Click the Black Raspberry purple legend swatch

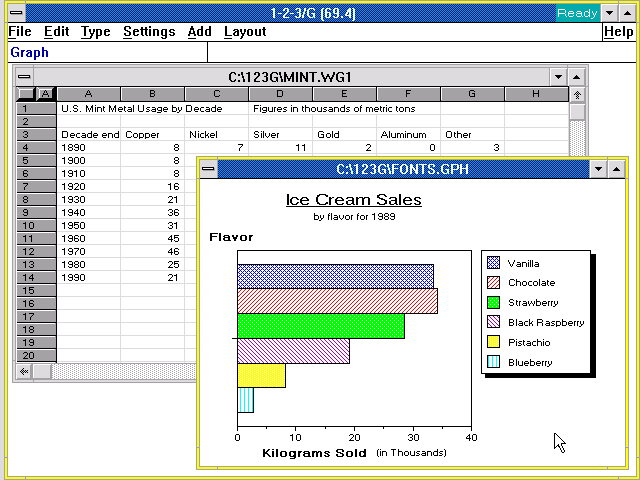493,322
